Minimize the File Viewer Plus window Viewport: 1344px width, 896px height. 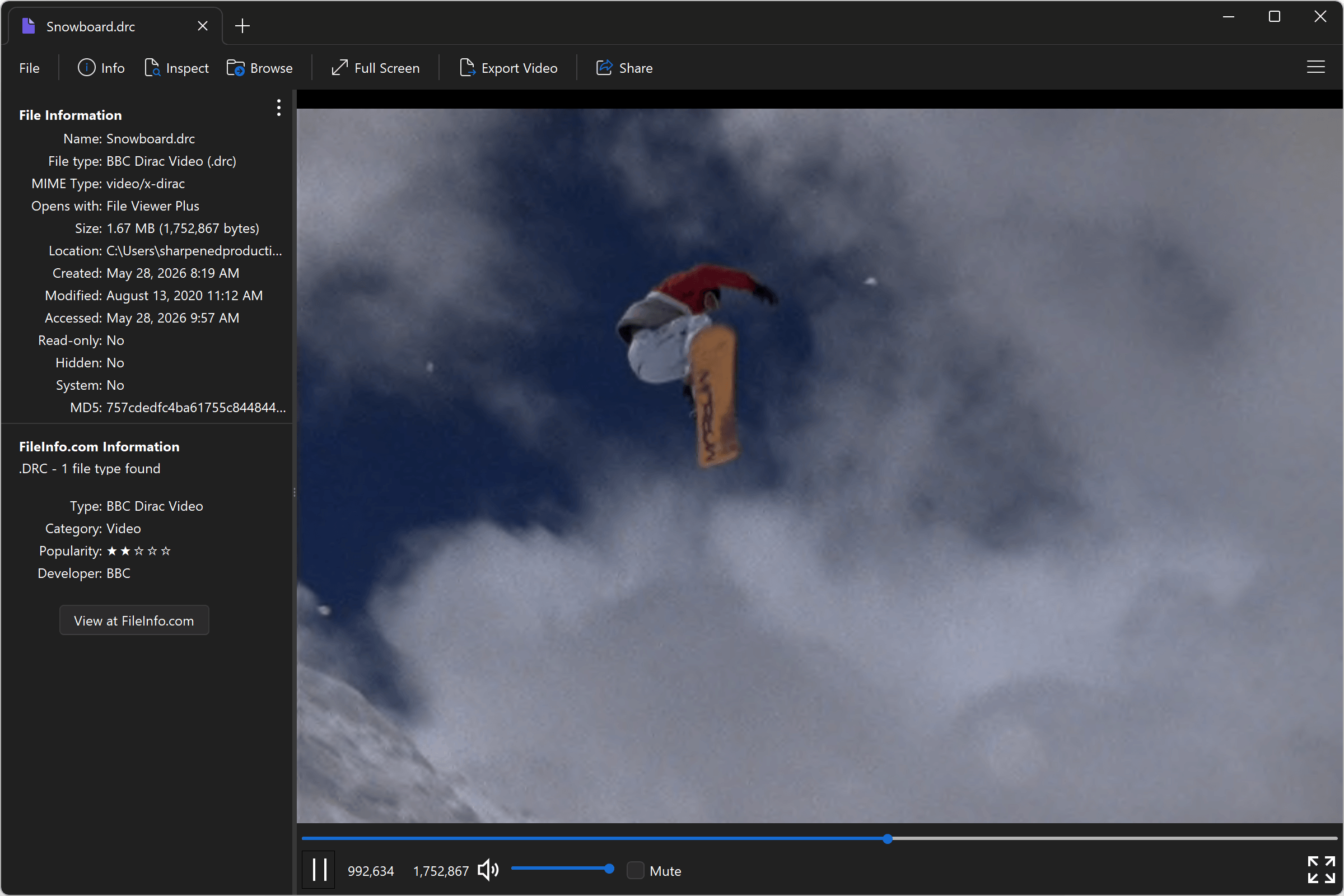pos(1229,17)
